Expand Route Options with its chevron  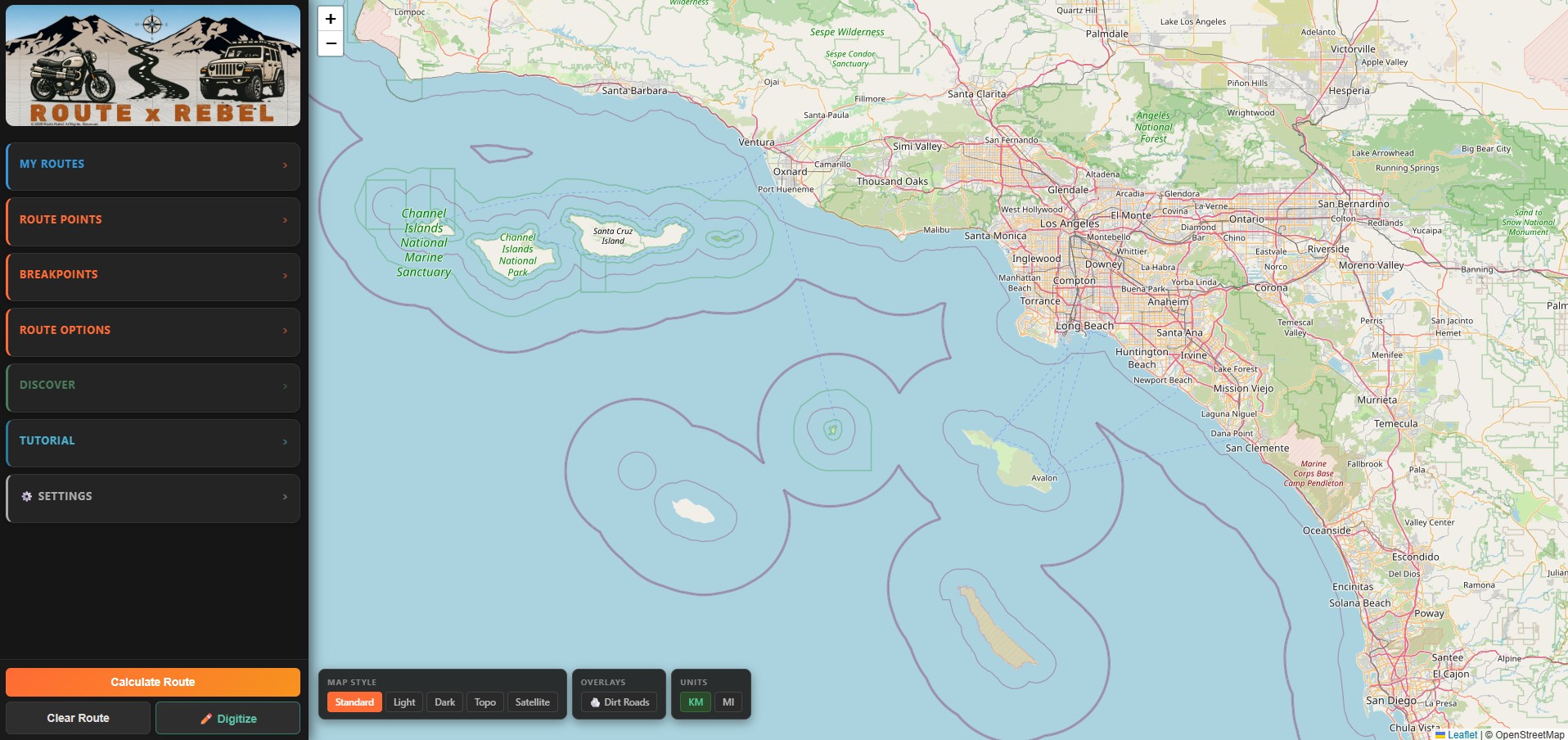tap(285, 331)
